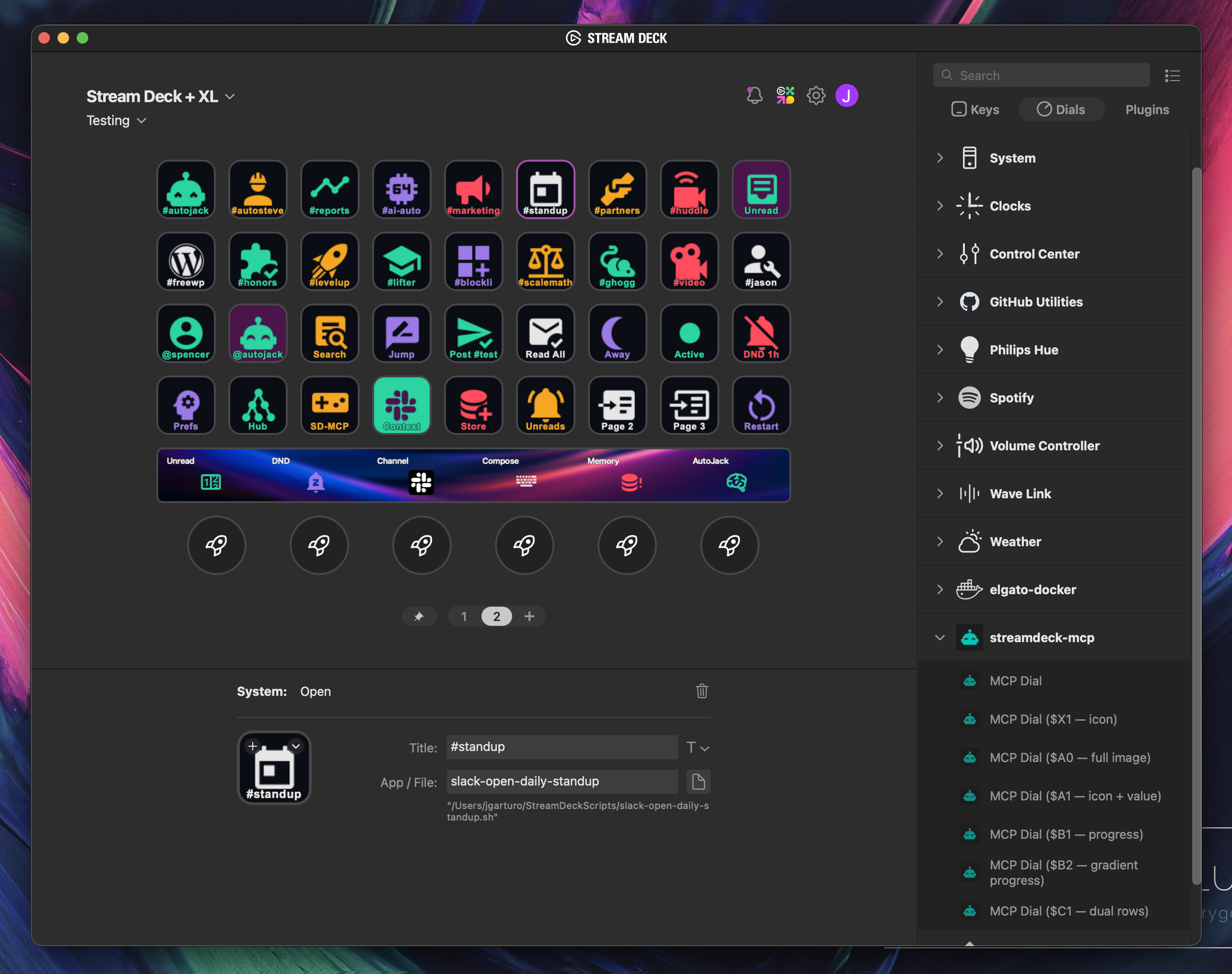Select the Post #test send key
This screenshot has height=974, width=1232.
pyautogui.click(x=473, y=333)
